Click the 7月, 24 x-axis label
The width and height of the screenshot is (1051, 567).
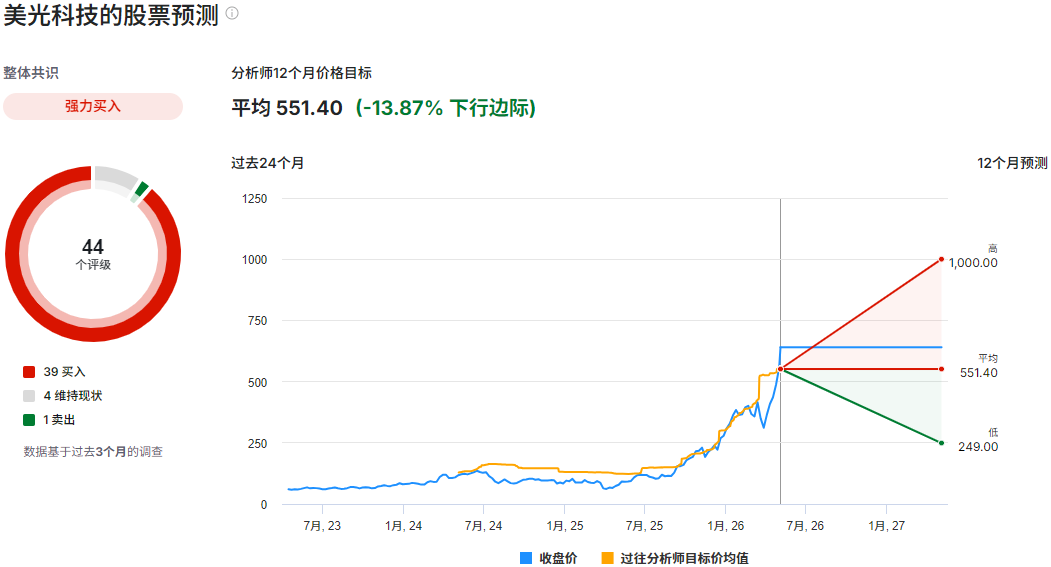[x=483, y=526]
